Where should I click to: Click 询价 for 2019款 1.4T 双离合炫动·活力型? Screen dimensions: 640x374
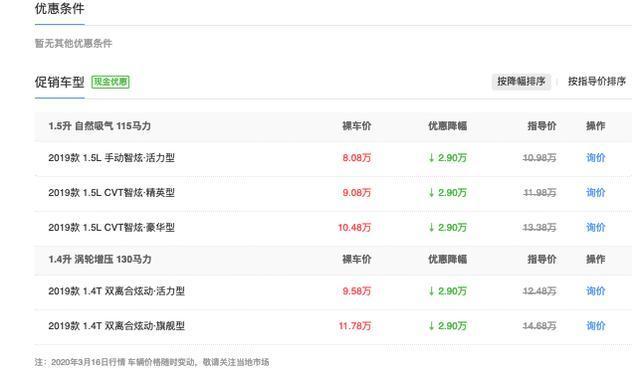pyautogui.click(x=596, y=291)
